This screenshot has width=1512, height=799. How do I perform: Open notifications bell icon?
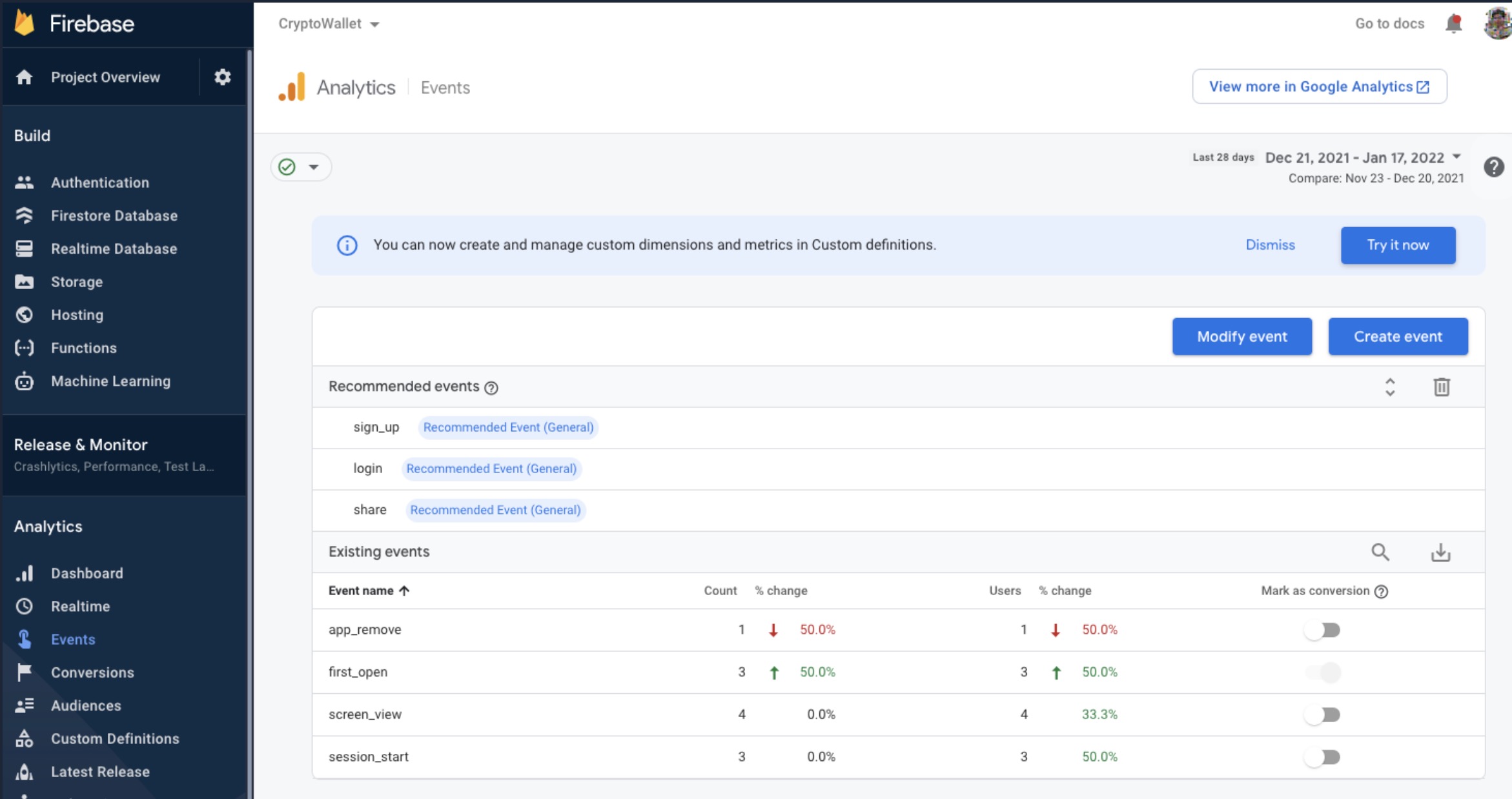coord(1453,24)
